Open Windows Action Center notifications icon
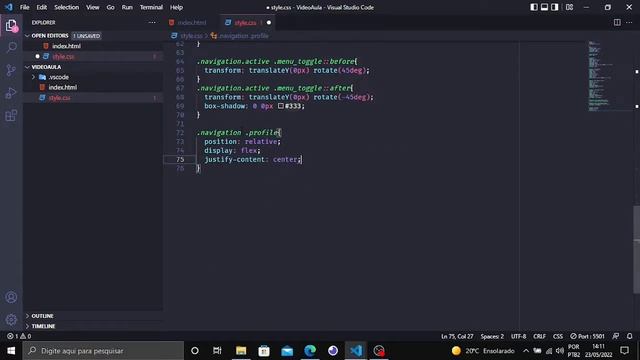The height and width of the screenshot is (360, 640). [x=624, y=351]
